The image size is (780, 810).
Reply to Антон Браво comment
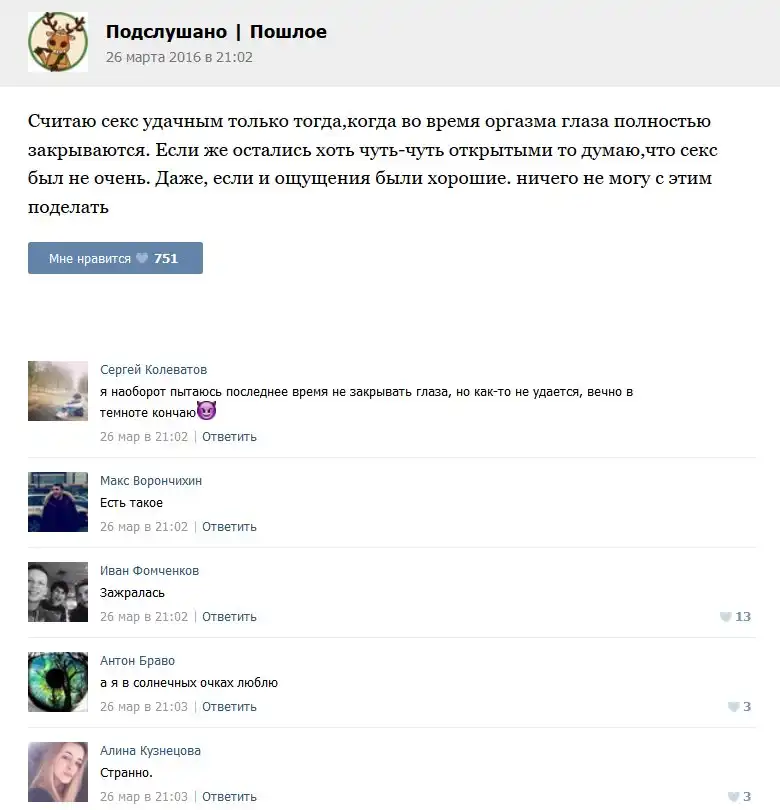coord(229,706)
